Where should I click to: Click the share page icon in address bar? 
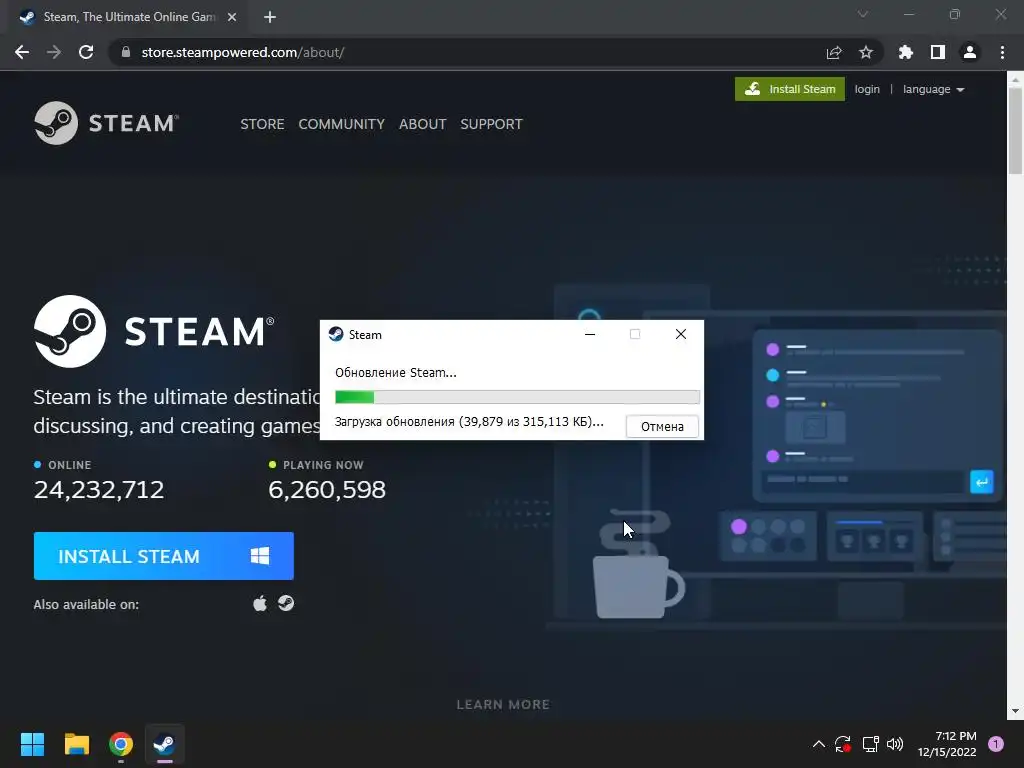tap(834, 52)
